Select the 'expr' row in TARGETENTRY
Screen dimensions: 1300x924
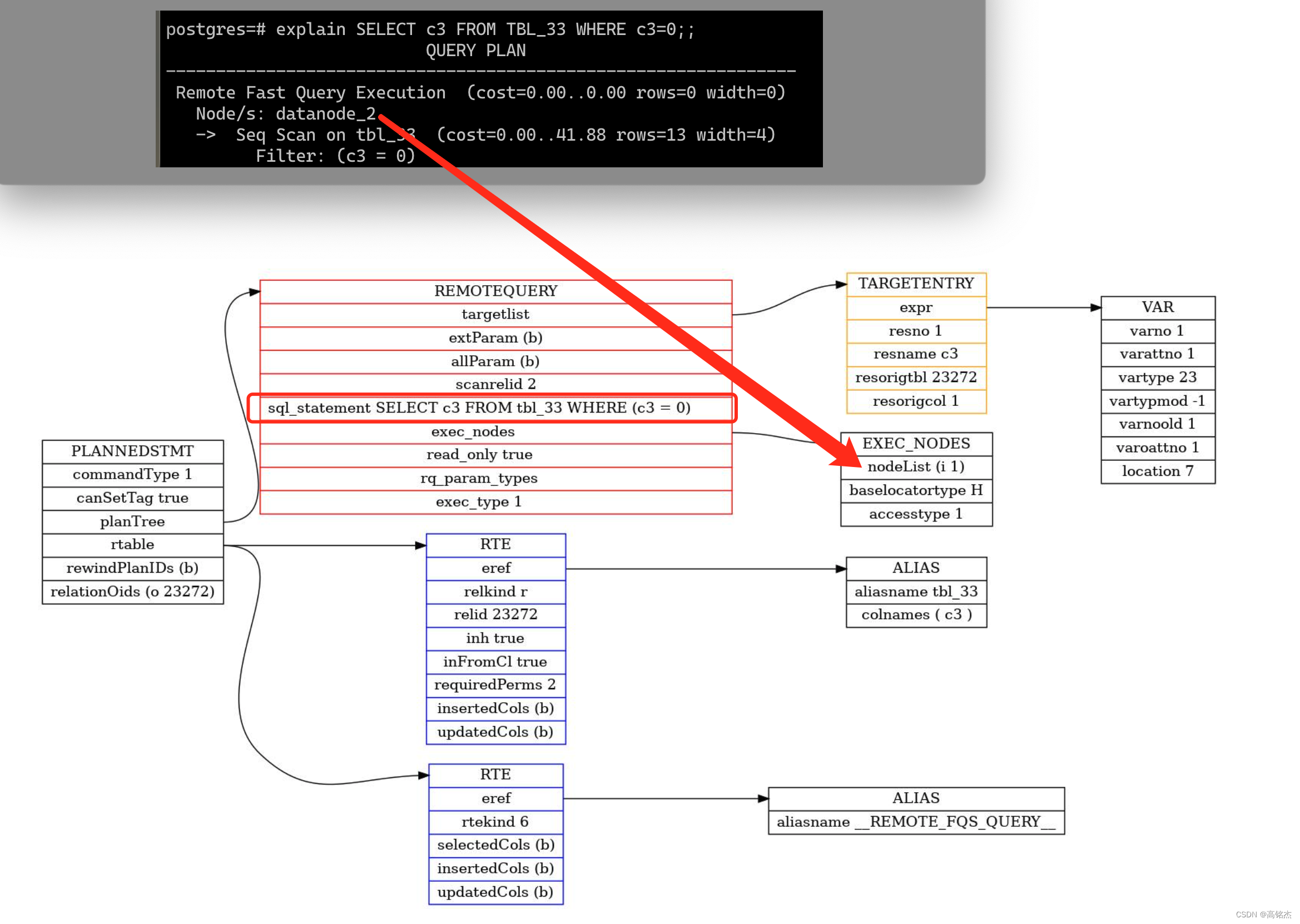tap(916, 308)
